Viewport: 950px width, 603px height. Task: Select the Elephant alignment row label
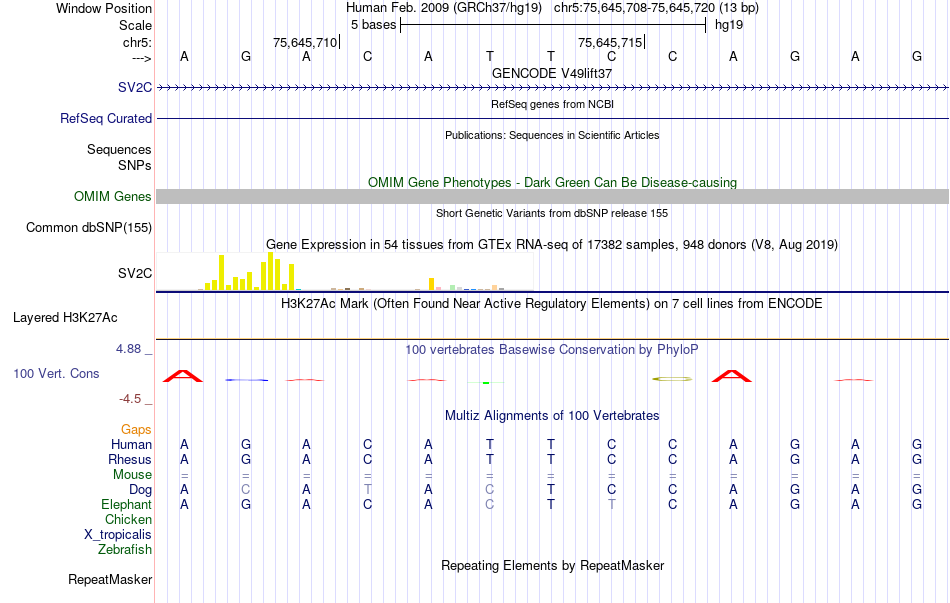coord(126,504)
